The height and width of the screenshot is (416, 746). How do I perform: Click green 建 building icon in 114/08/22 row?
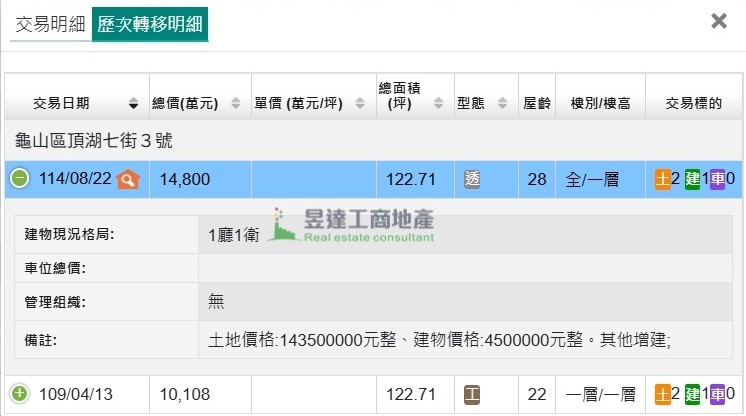pyautogui.click(x=693, y=180)
